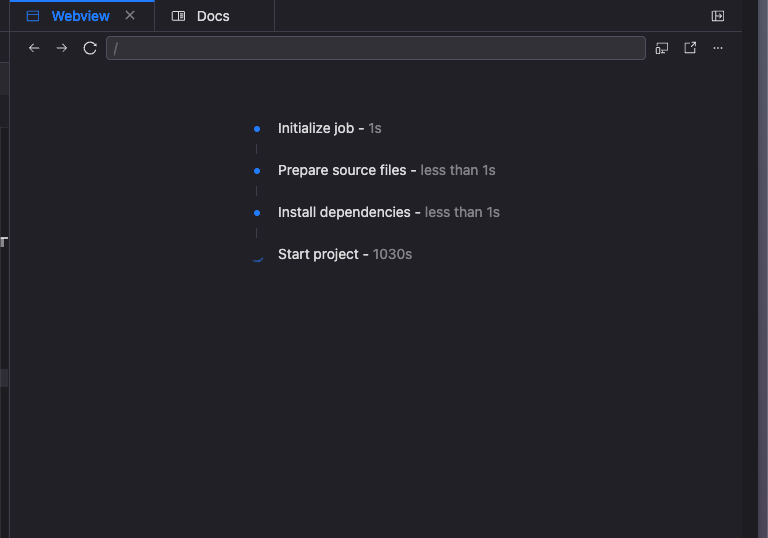
Task: Click the 1030s elapsed time text
Action: [x=392, y=254]
